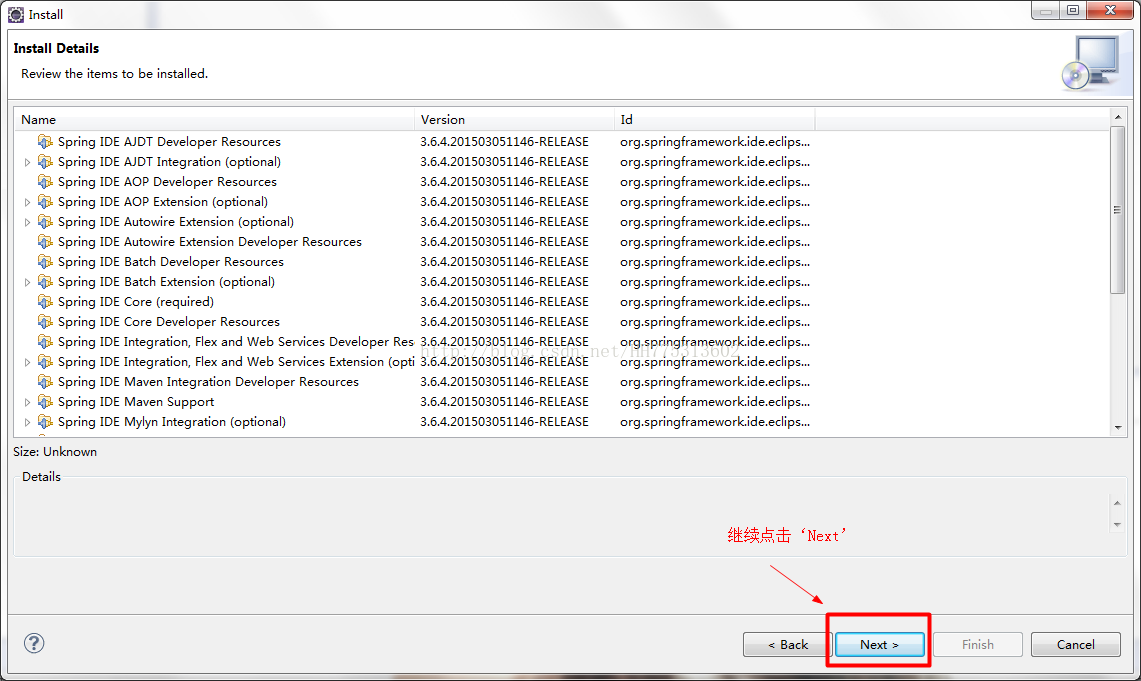Click the Spring IDE AJDT Integration feature icon

[45, 162]
